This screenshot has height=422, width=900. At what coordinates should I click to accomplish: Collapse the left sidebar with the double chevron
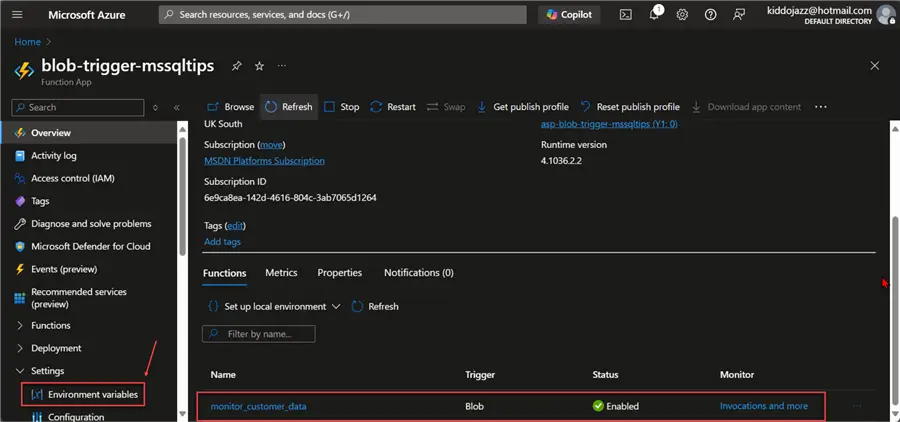(x=177, y=107)
